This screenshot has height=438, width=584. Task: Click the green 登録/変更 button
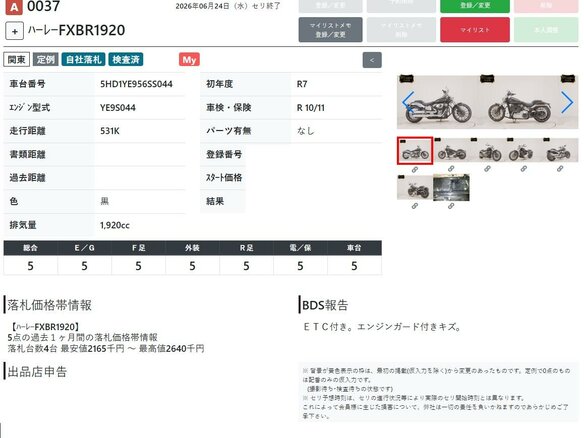[475, 6]
